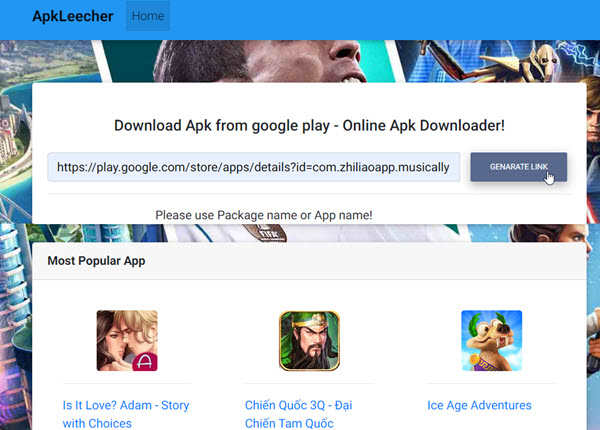Open the Ice Age Adventures app icon
600x430 pixels.
492,340
